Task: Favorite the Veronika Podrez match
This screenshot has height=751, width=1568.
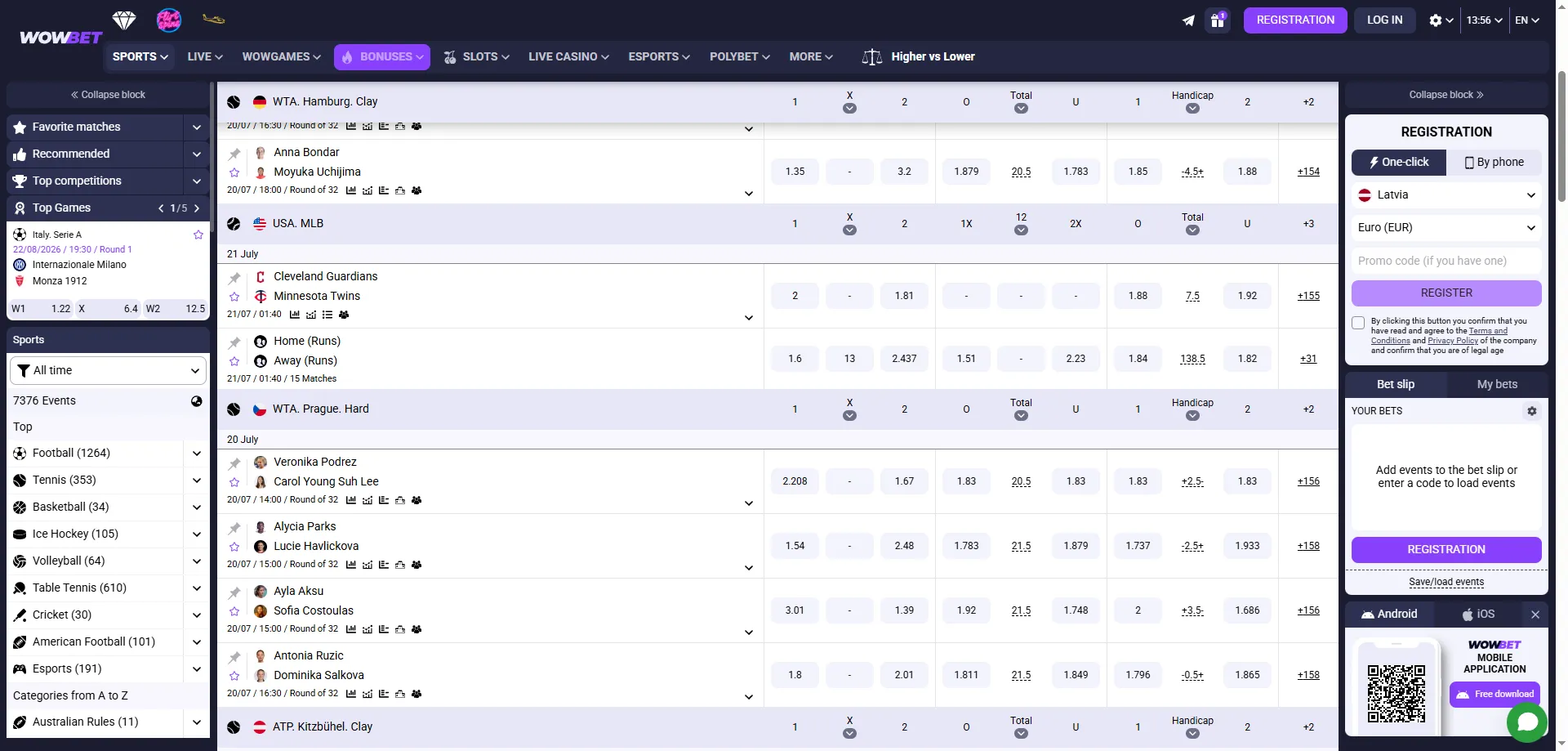Action: (234, 482)
